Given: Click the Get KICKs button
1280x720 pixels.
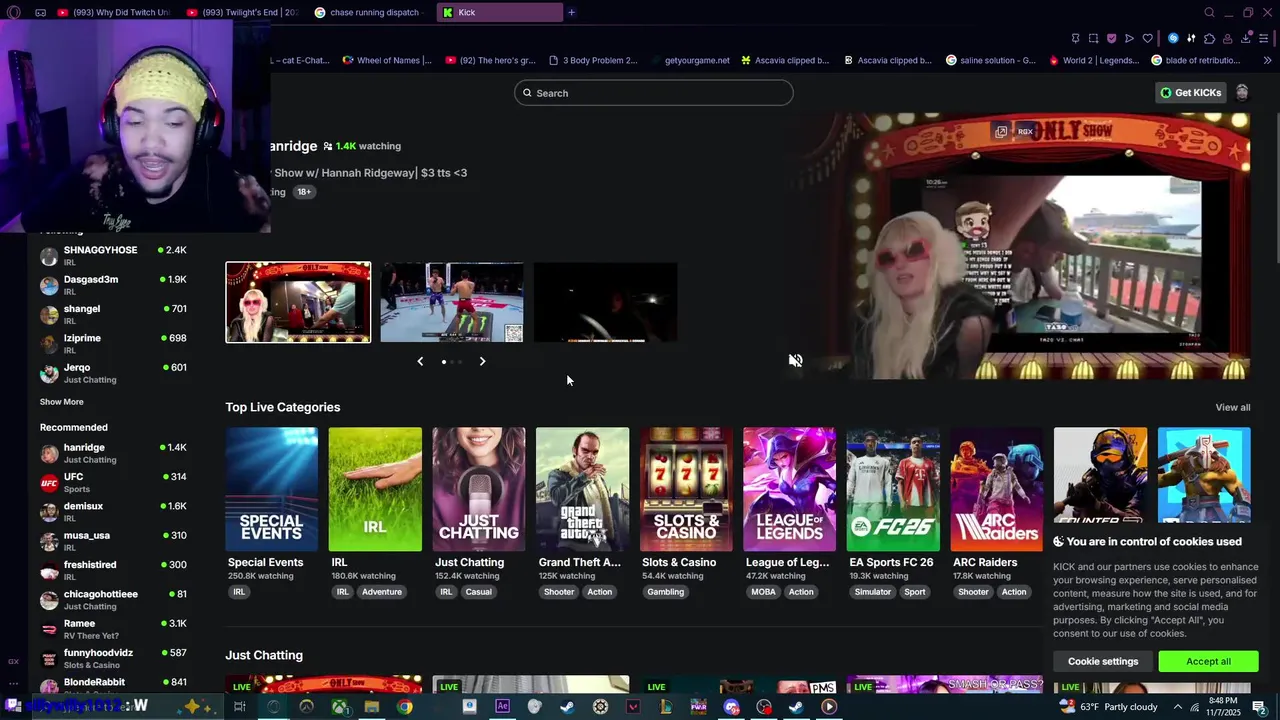Looking at the screenshot, I should pyautogui.click(x=1191, y=92).
